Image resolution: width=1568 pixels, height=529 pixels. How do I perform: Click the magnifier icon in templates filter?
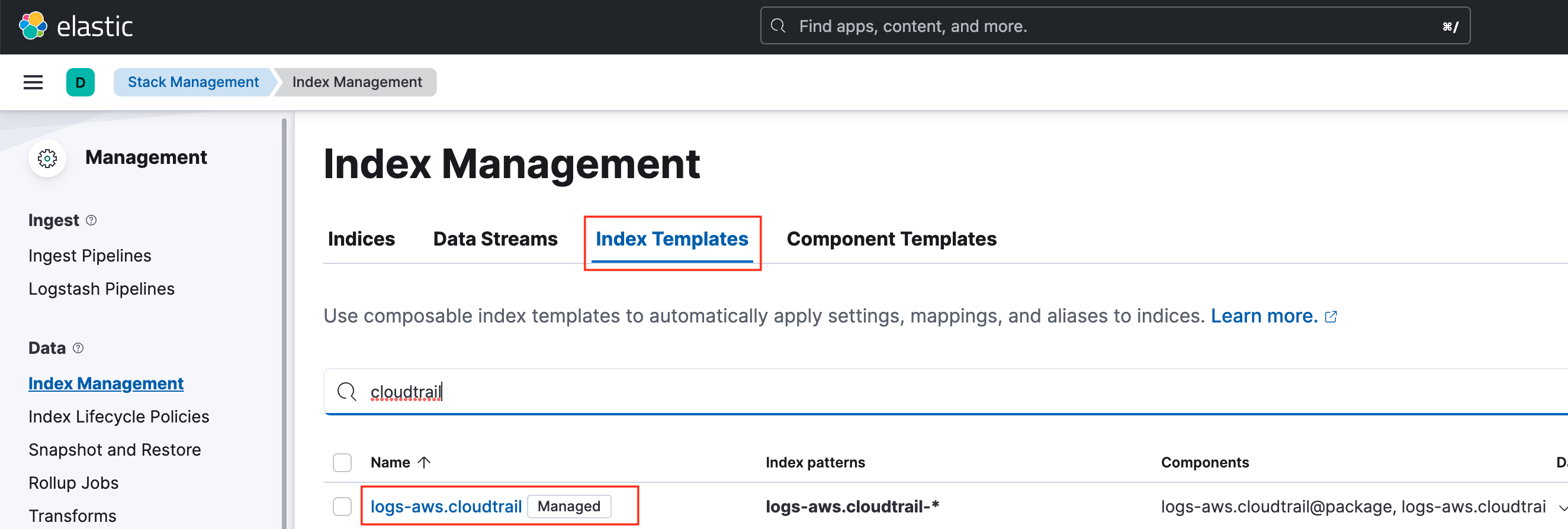point(347,392)
